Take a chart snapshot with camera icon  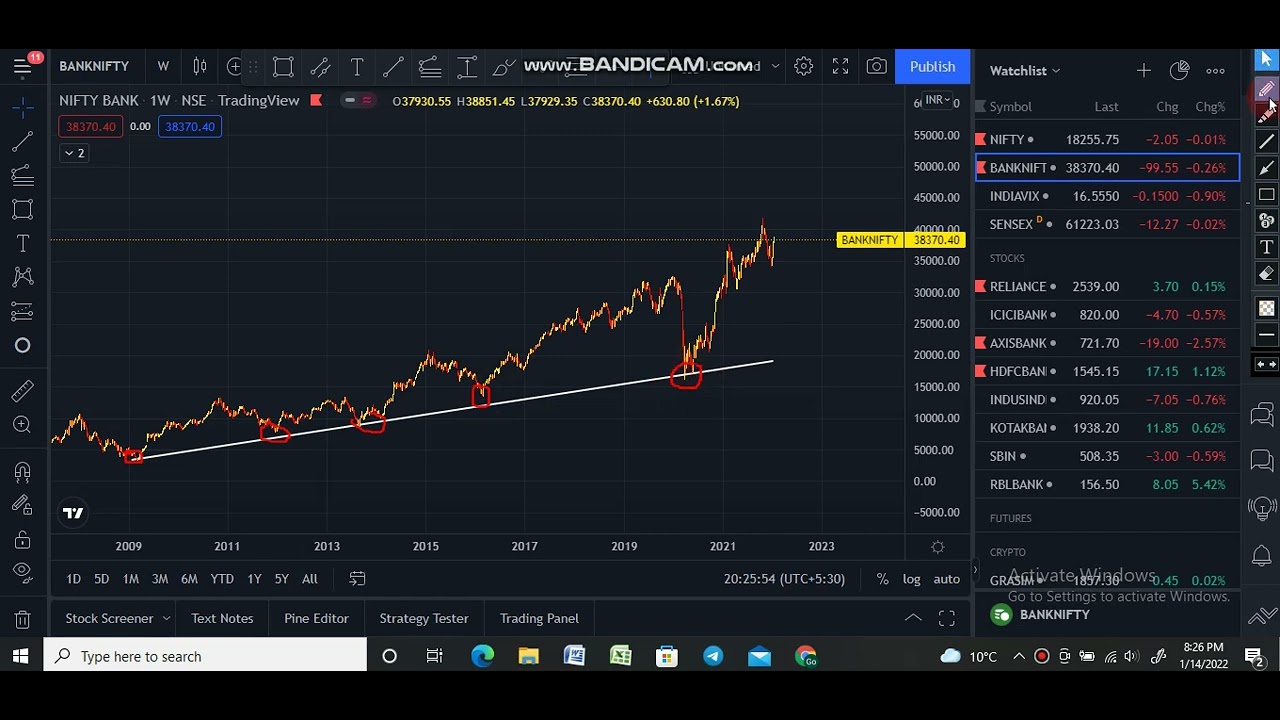click(x=877, y=67)
